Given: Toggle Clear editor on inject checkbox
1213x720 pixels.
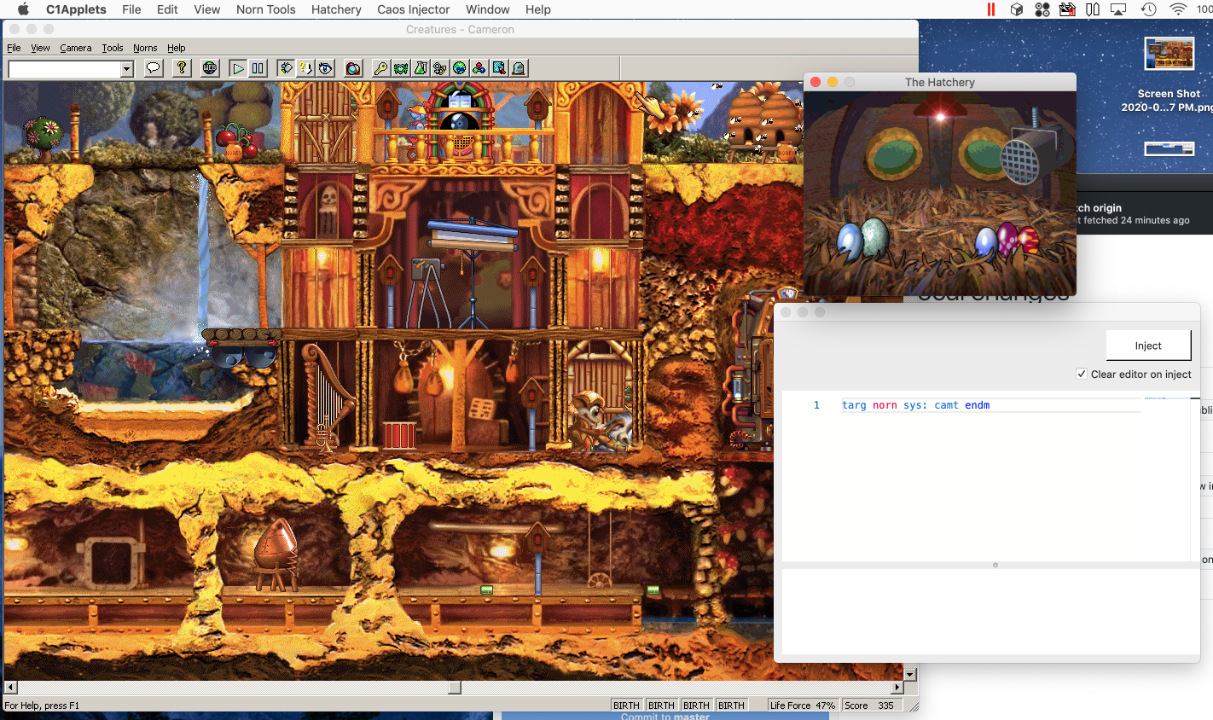Looking at the screenshot, I should point(1081,374).
